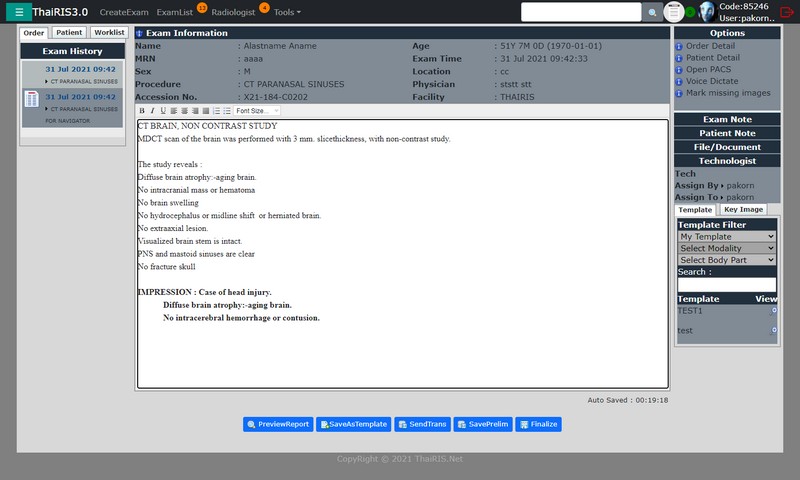800x480 pixels.
Task: Open the Voice Dictate option
Action: 713,81
